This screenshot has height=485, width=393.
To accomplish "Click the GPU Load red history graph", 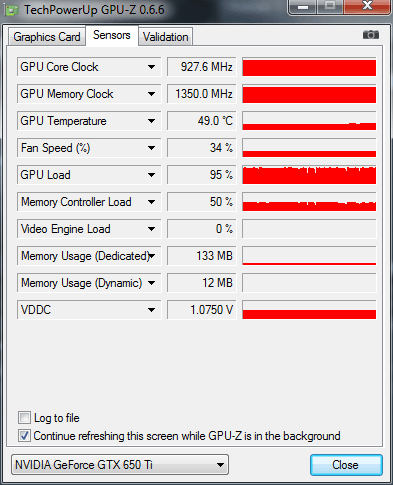I will 309,175.
